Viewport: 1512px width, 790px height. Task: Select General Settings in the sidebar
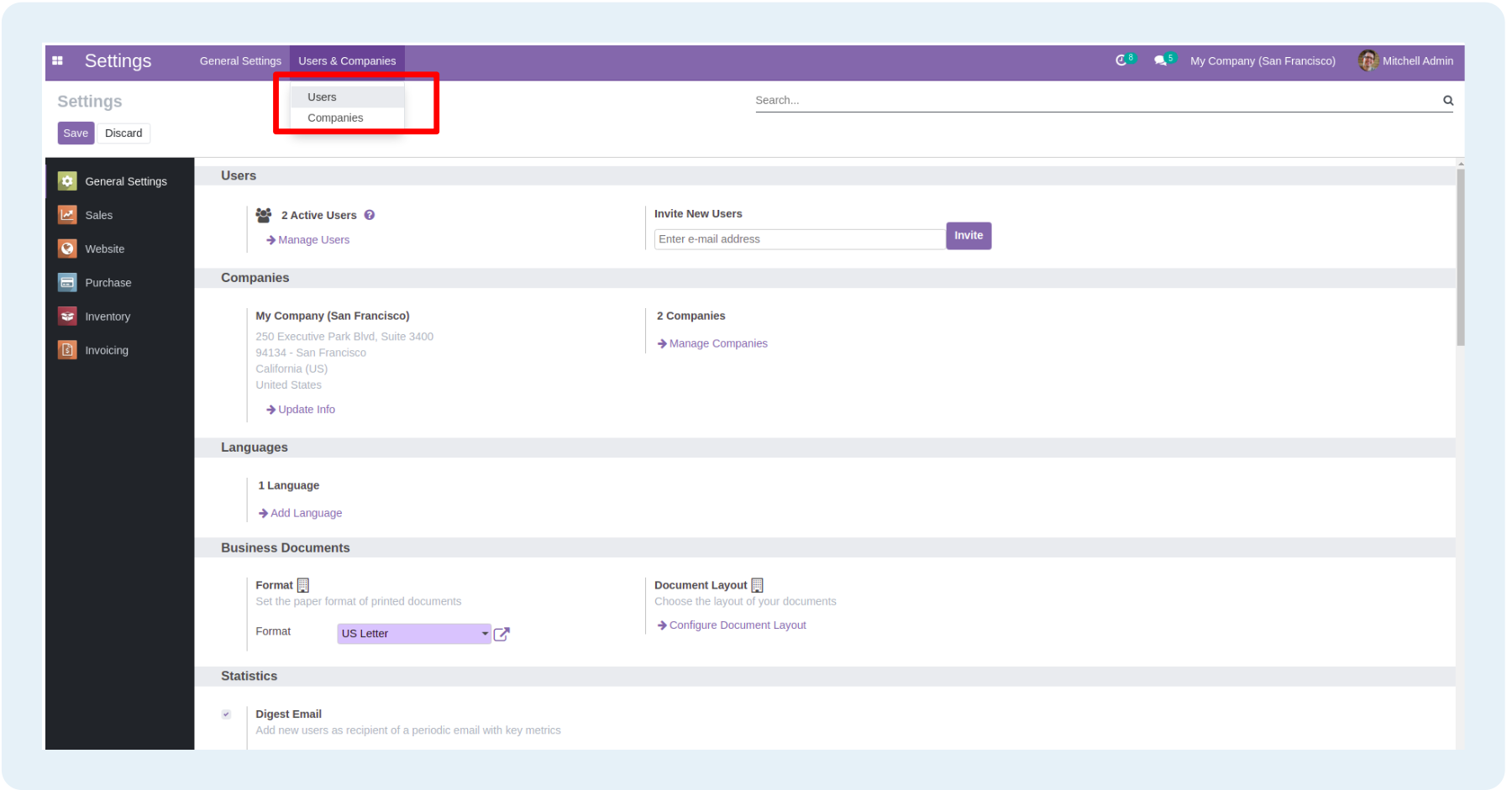[119, 181]
